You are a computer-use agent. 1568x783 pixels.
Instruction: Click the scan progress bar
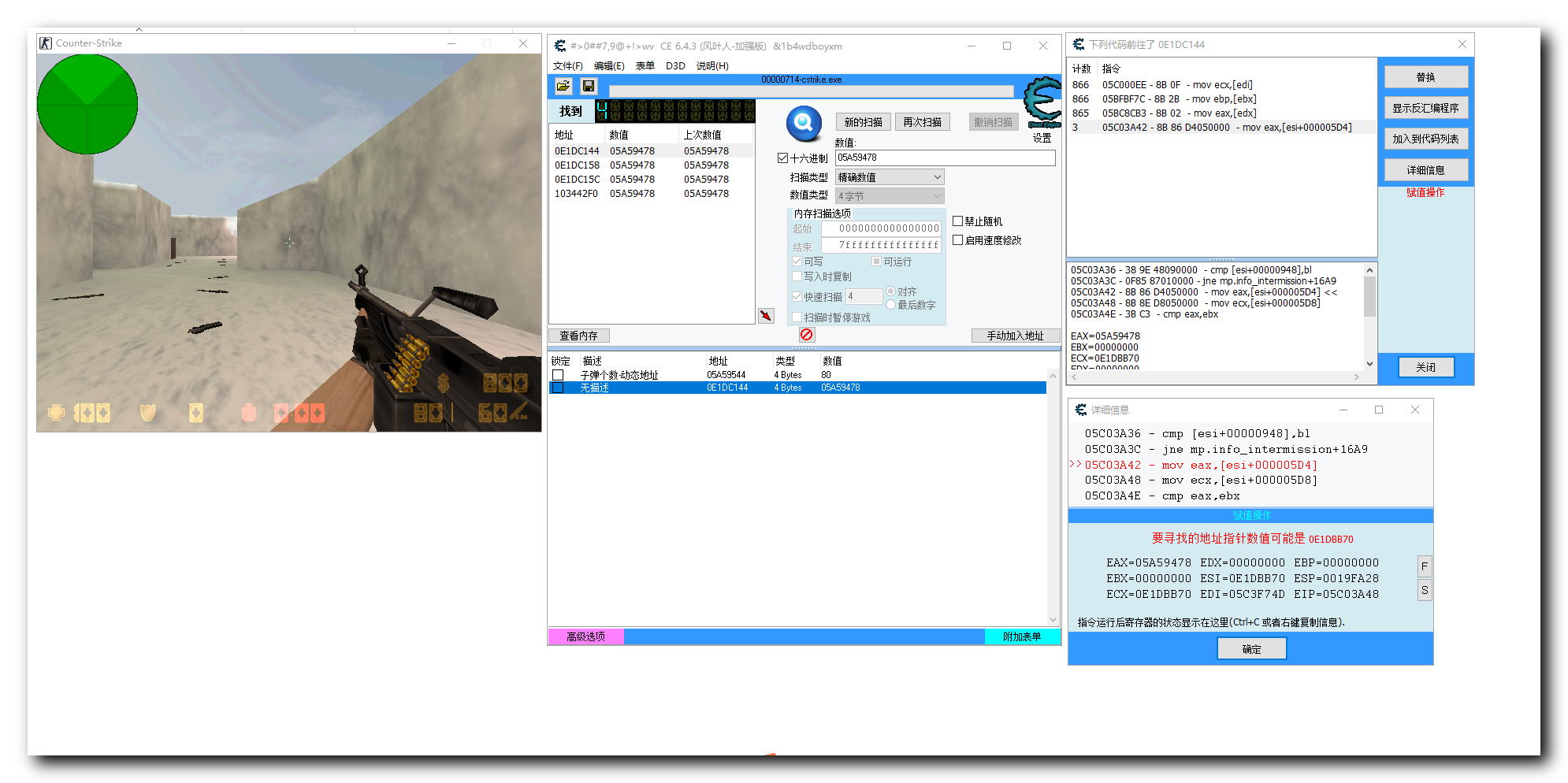pos(811,92)
